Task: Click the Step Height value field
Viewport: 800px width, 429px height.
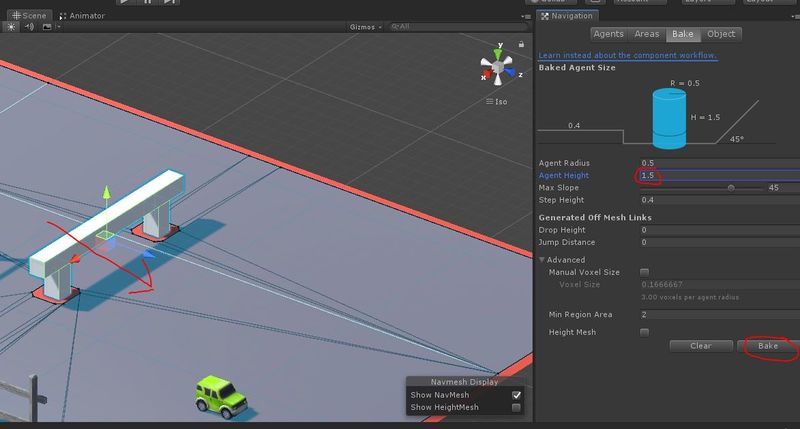Action: coord(720,200)
